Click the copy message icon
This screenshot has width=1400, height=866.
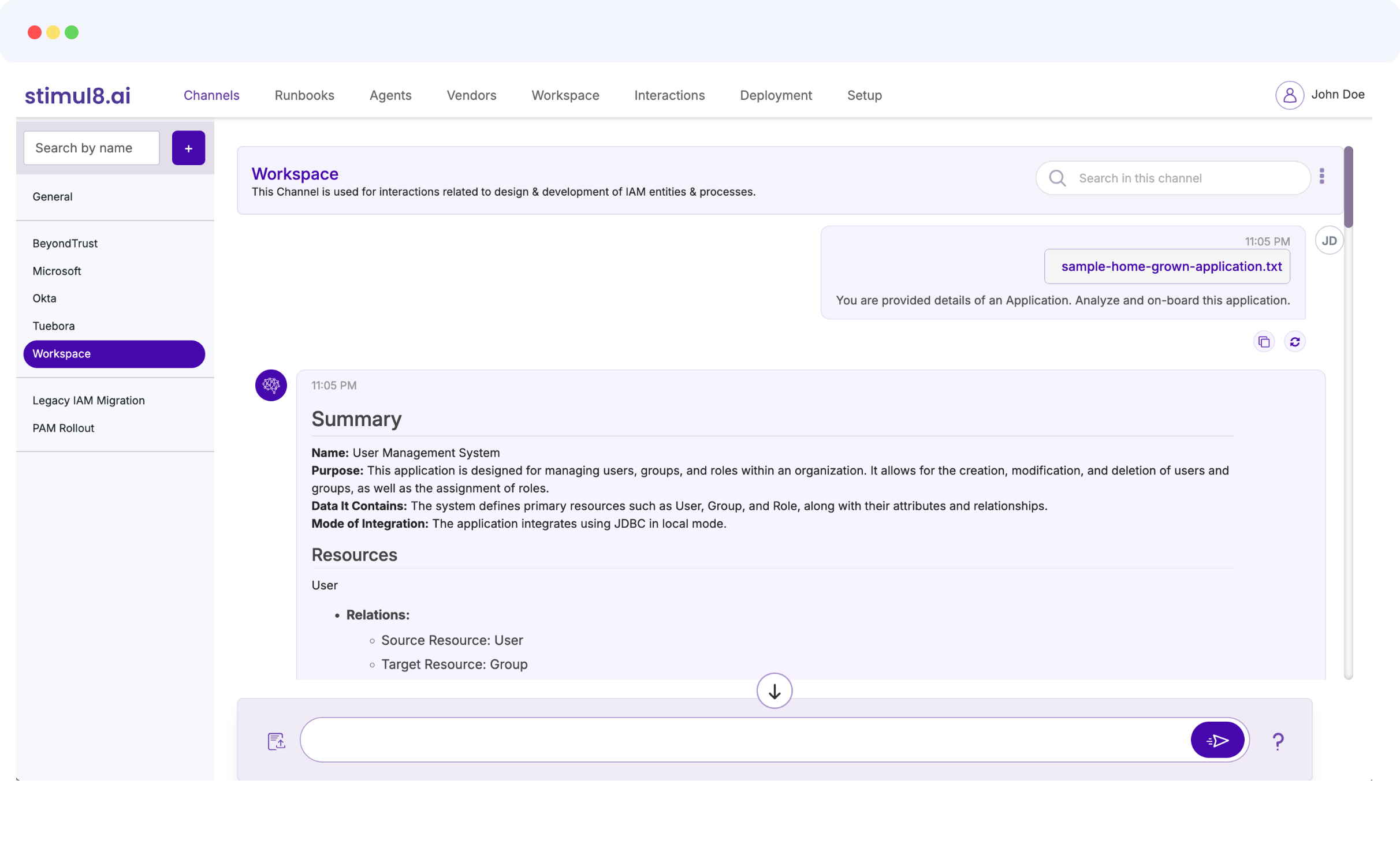pyautogui.click(x=1264, y=342)
